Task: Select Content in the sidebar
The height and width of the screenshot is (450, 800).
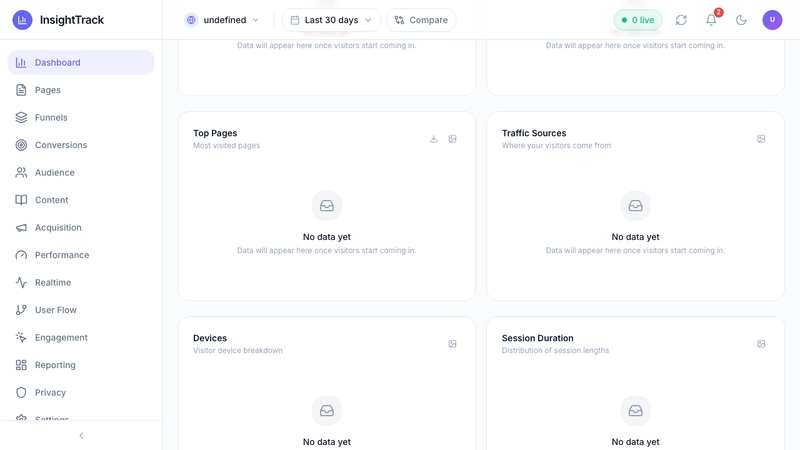Action: [x=81, y=200]
